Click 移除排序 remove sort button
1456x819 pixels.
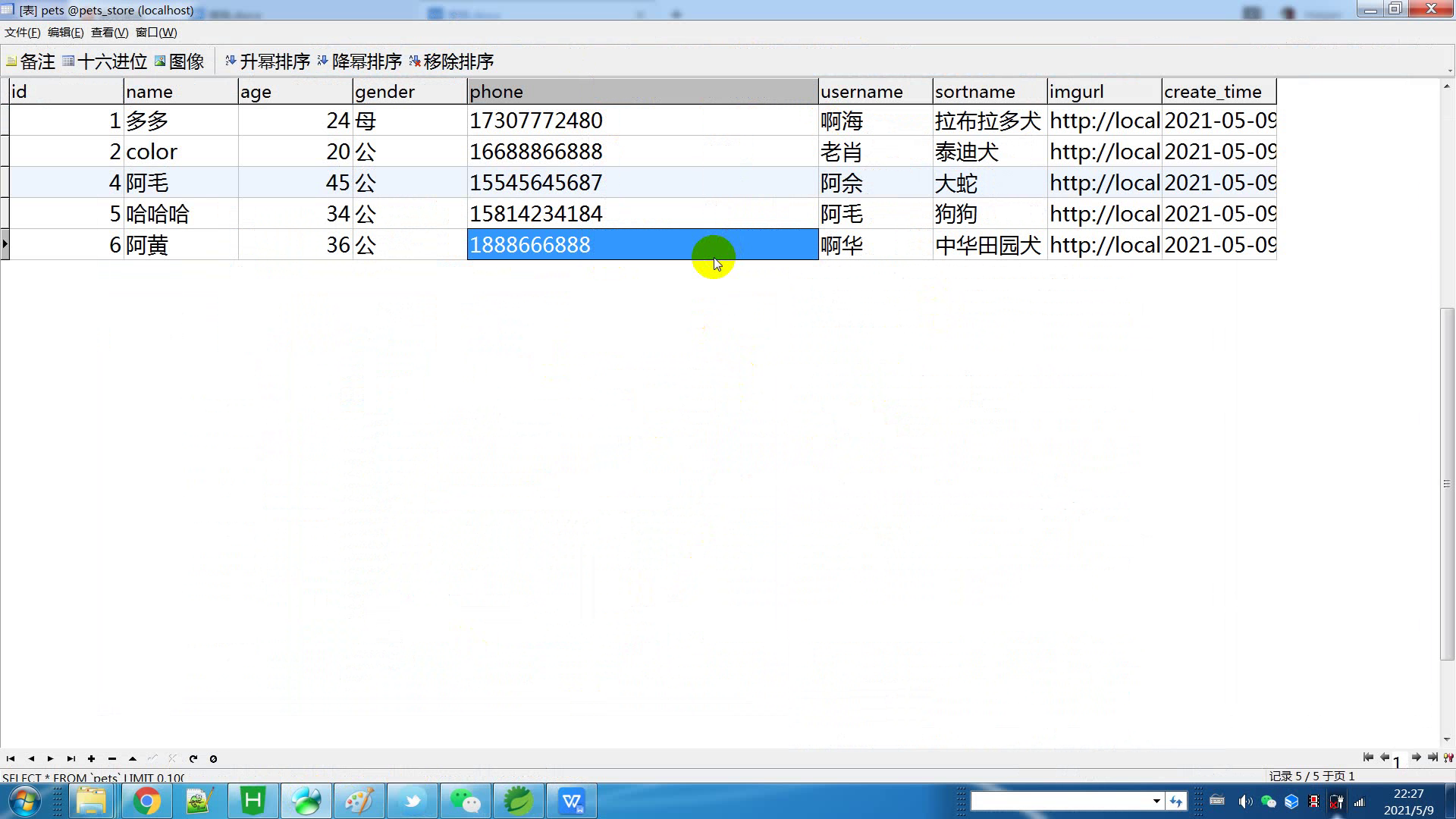(451, 61)
